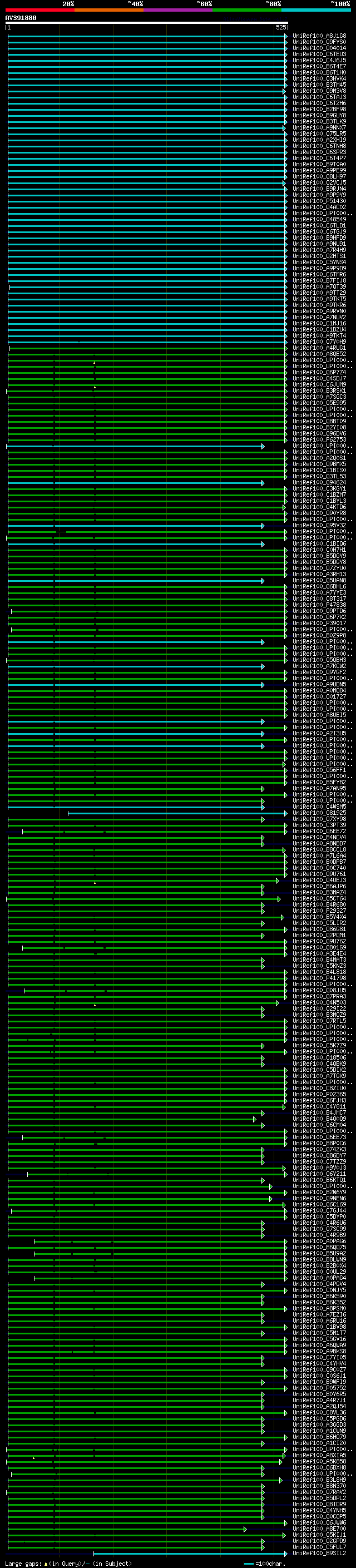The width and height of the screenshot is (356, 1568).
Task: Click the UniRef100_A2I3U5 label
Action: click(319, 734)
